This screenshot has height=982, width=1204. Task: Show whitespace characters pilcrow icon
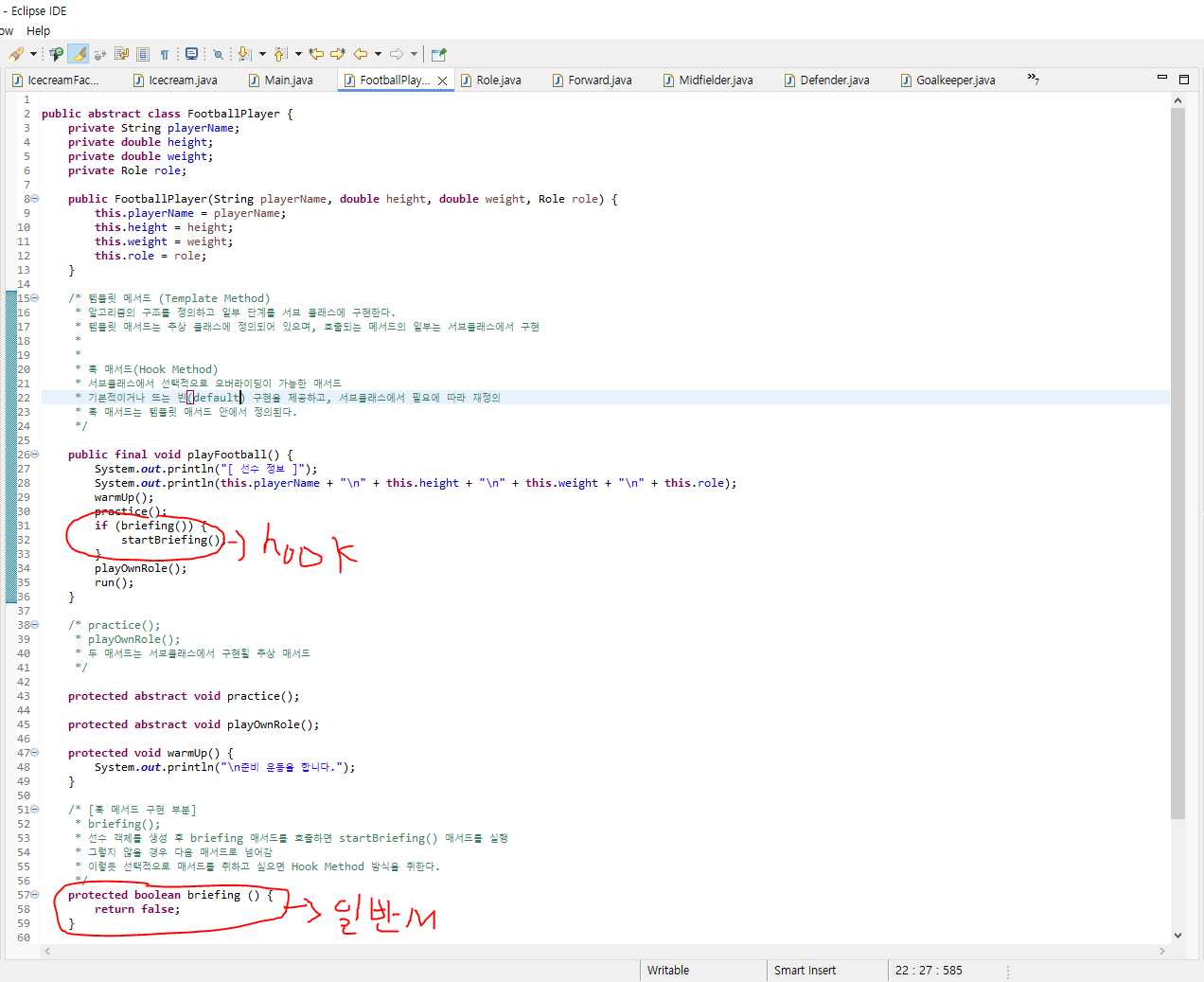165,54
